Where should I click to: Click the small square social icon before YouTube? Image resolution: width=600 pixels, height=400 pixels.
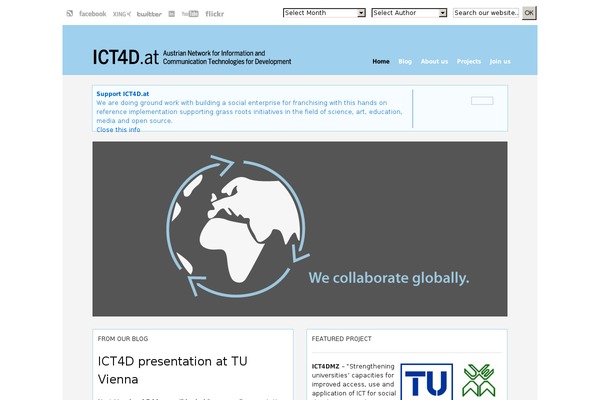[x=171, y=14]
